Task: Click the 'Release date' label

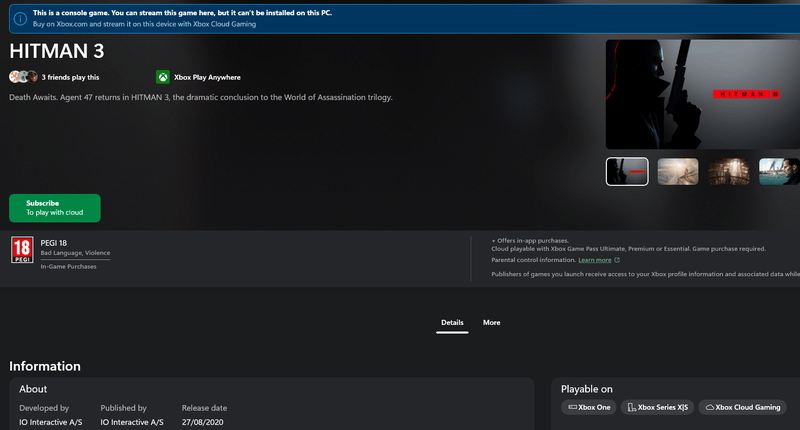Action: [x=204, y=408]
